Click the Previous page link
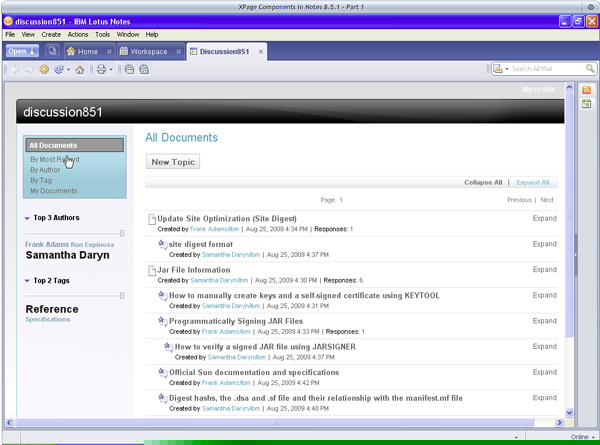 pos(519,200)
